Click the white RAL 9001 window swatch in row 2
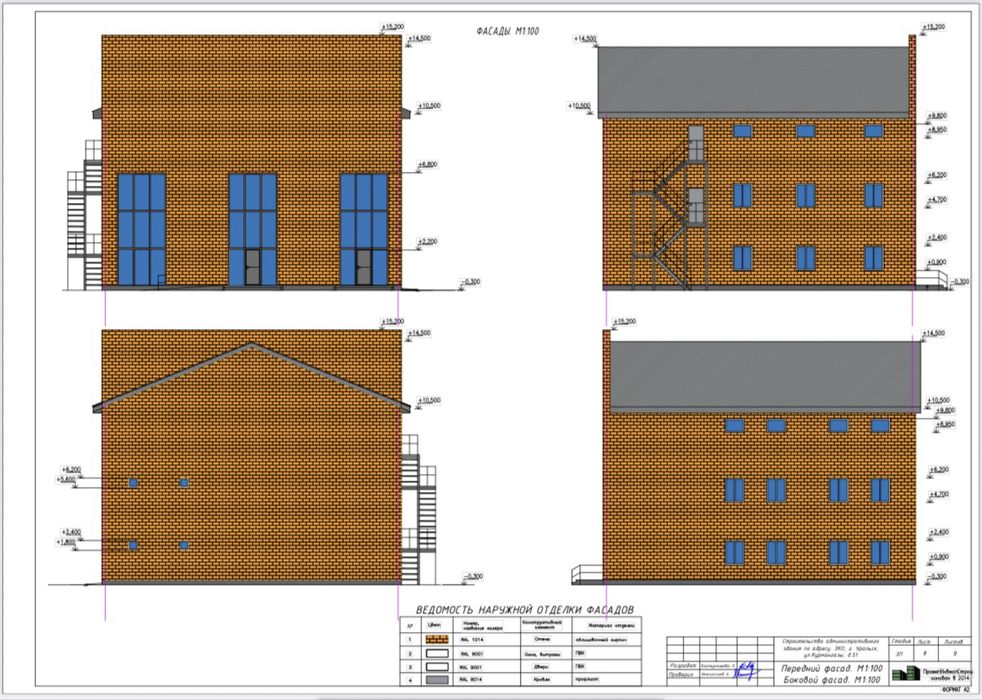982x700 pixels. pyautogui.click(x=437, y=653)
